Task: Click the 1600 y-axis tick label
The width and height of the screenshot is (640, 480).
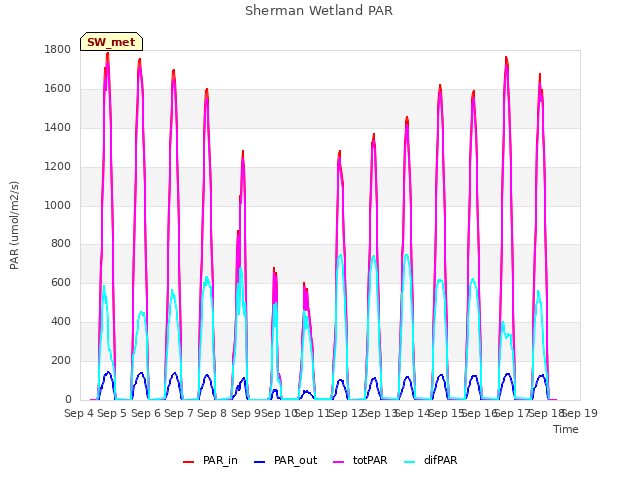Action: coord(58,89)
